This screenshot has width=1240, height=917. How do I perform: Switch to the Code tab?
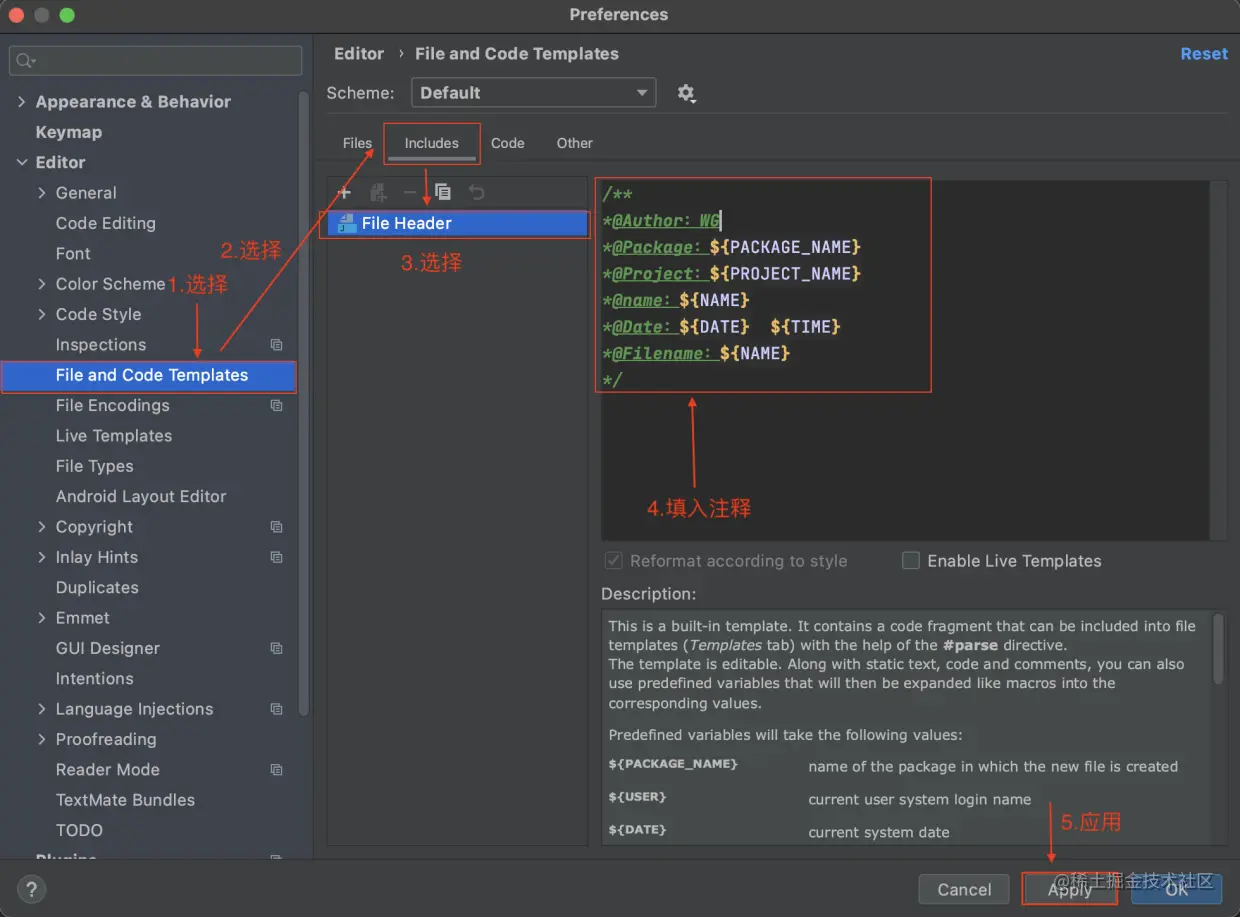508,143
